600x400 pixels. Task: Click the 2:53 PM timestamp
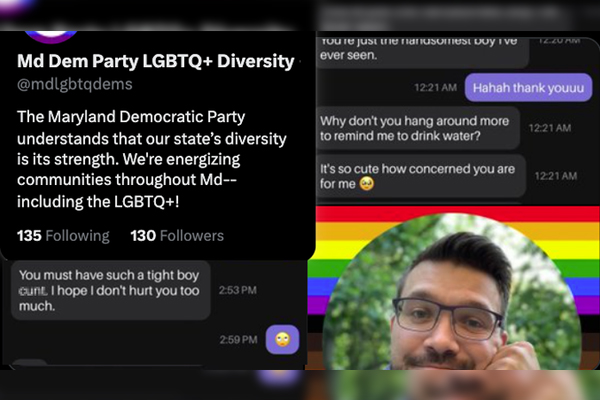click(x=238, y=291)
